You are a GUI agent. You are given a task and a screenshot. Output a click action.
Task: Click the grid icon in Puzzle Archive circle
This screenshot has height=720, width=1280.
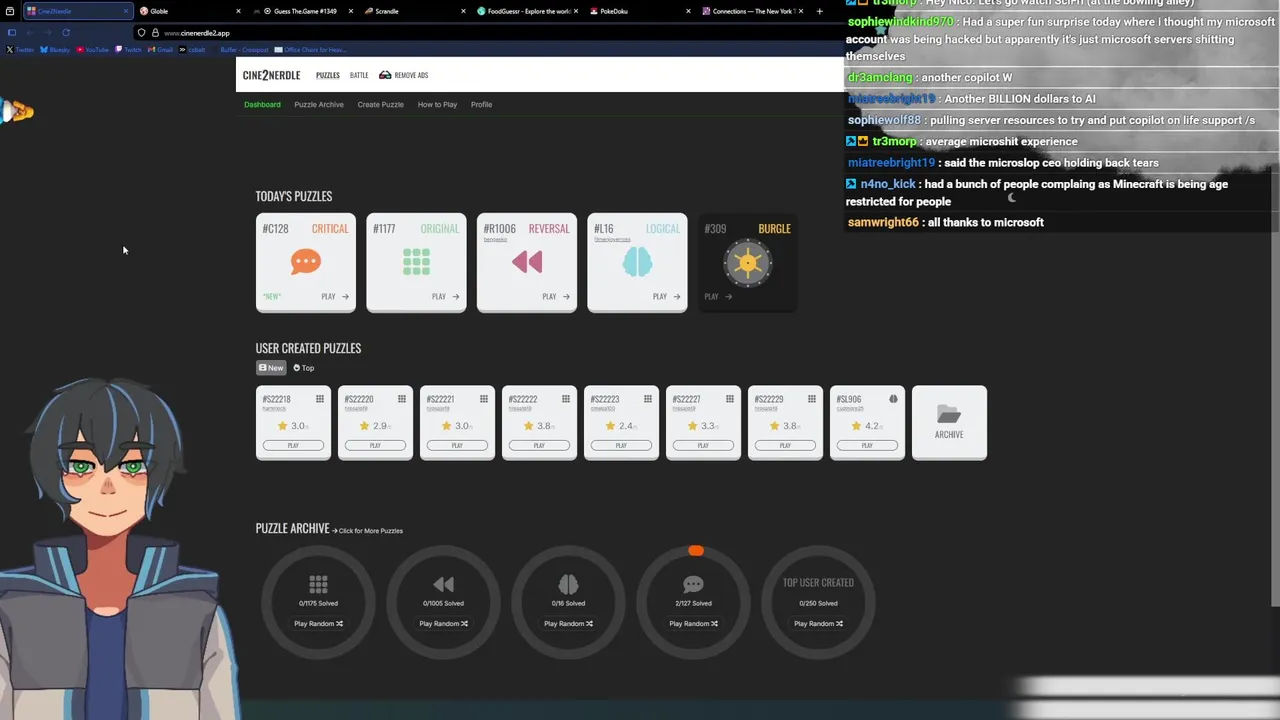(x=318, y=584)
